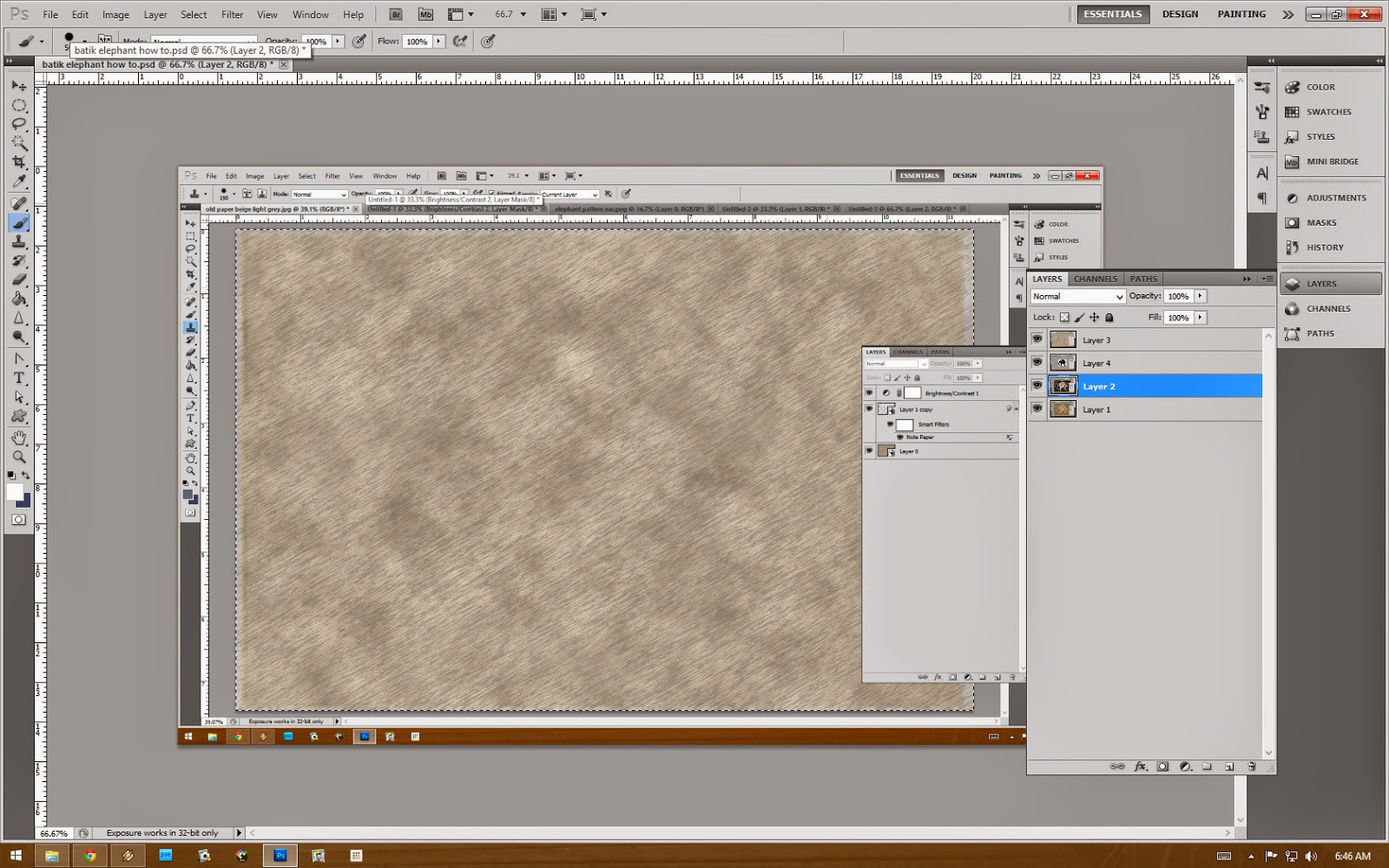Select the Pen tool

18,358
